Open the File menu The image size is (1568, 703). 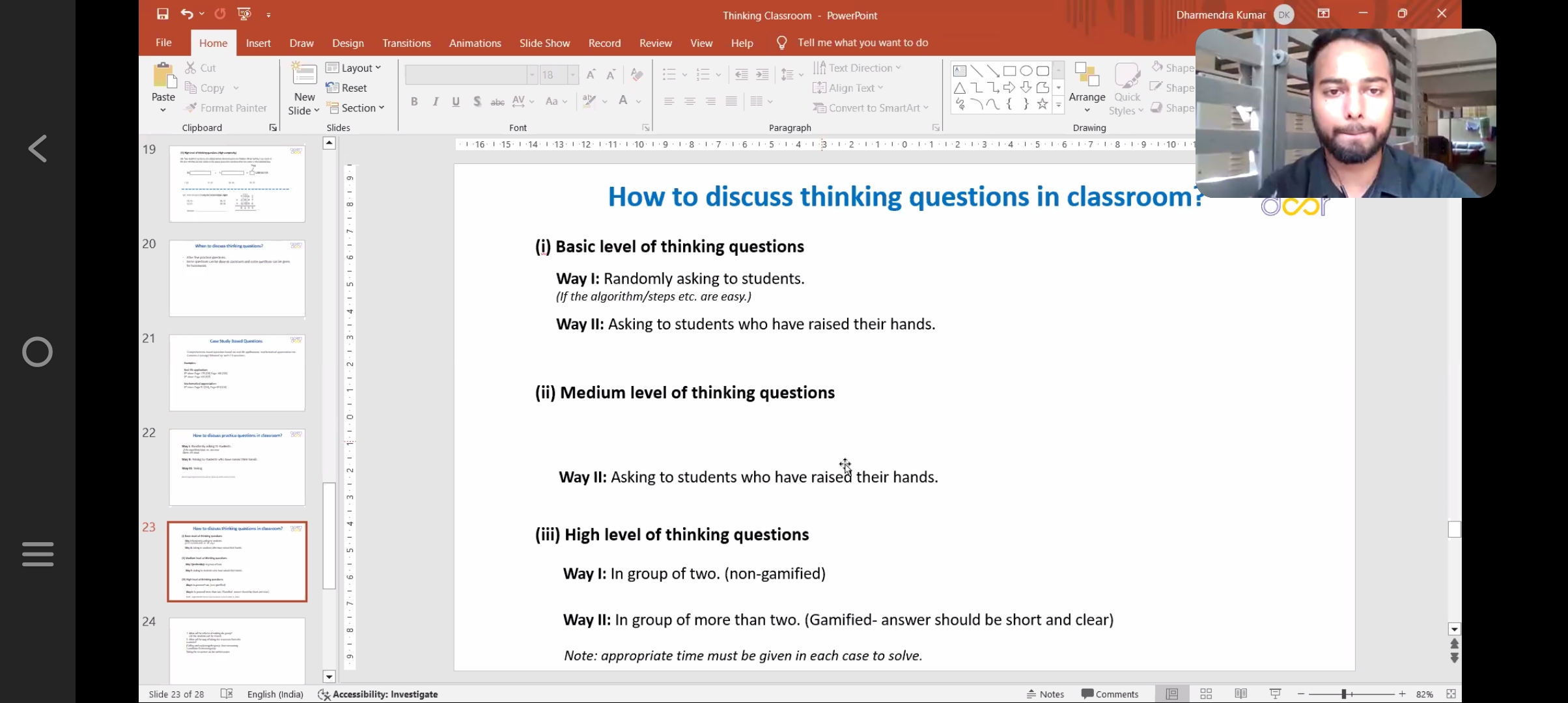tap(163, 42)
